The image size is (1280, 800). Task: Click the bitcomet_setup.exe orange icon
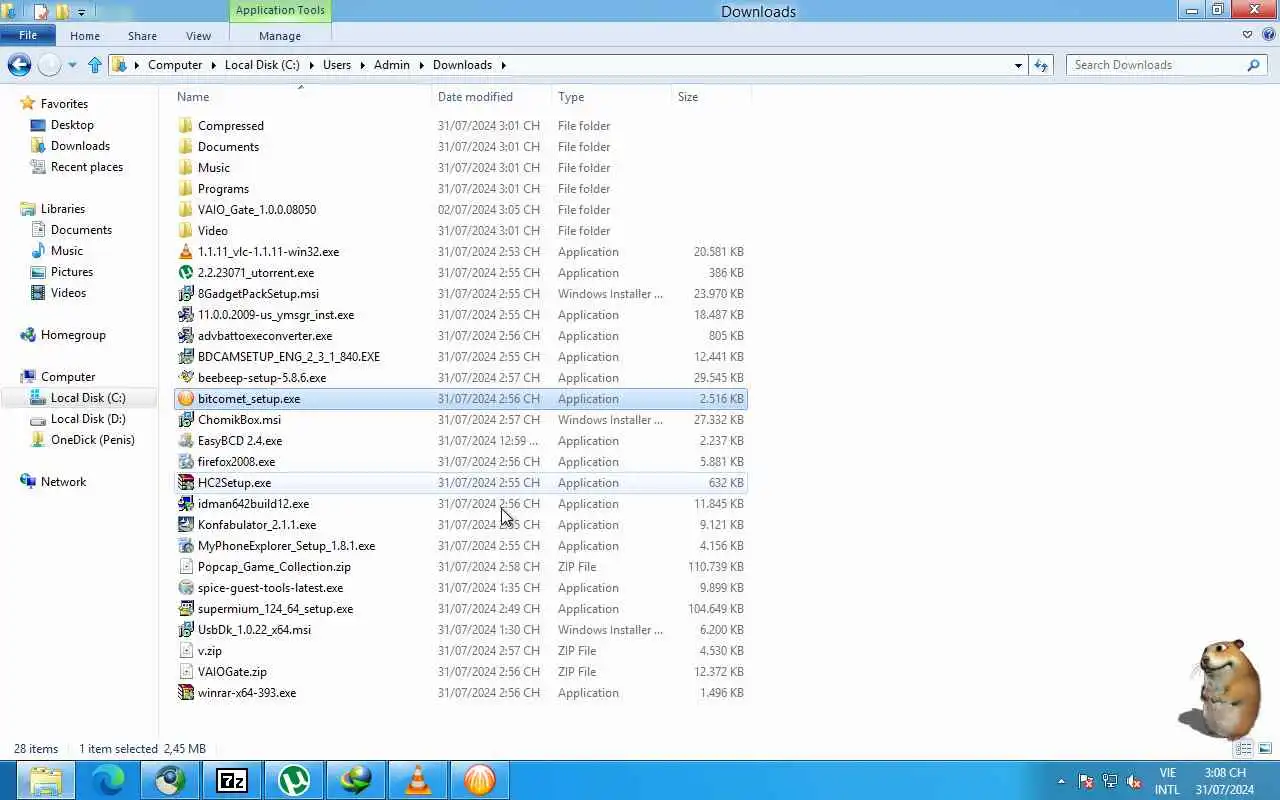[185, 399]
